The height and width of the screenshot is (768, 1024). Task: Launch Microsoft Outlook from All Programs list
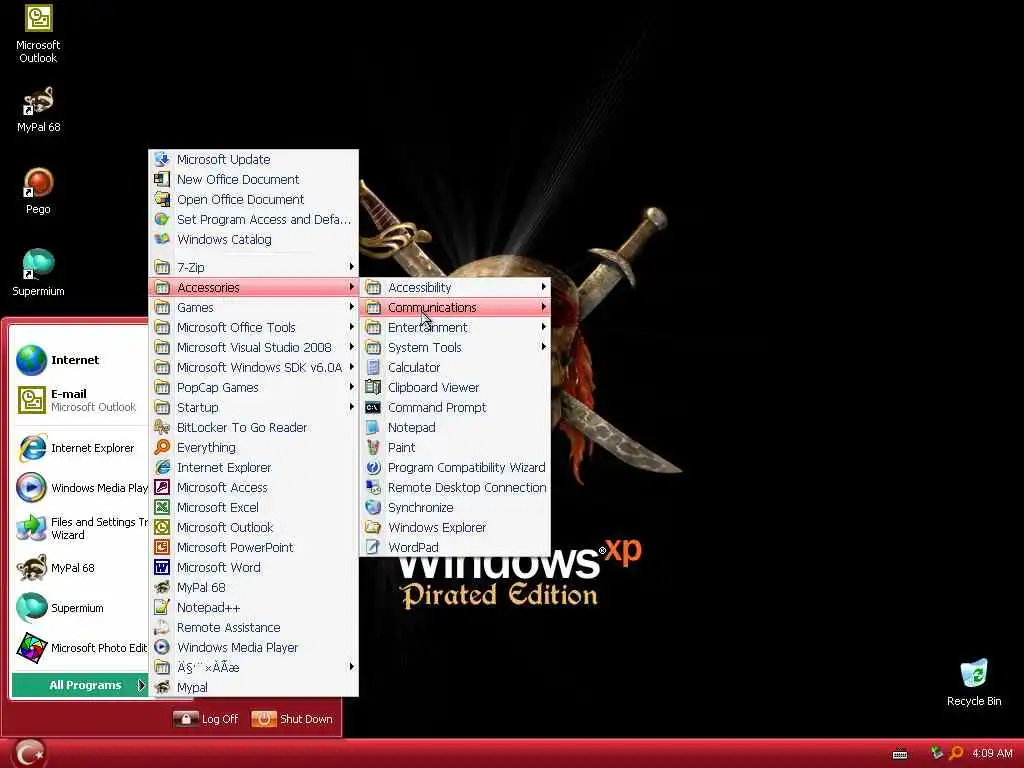pyautogui.click(x=253, y=528)
